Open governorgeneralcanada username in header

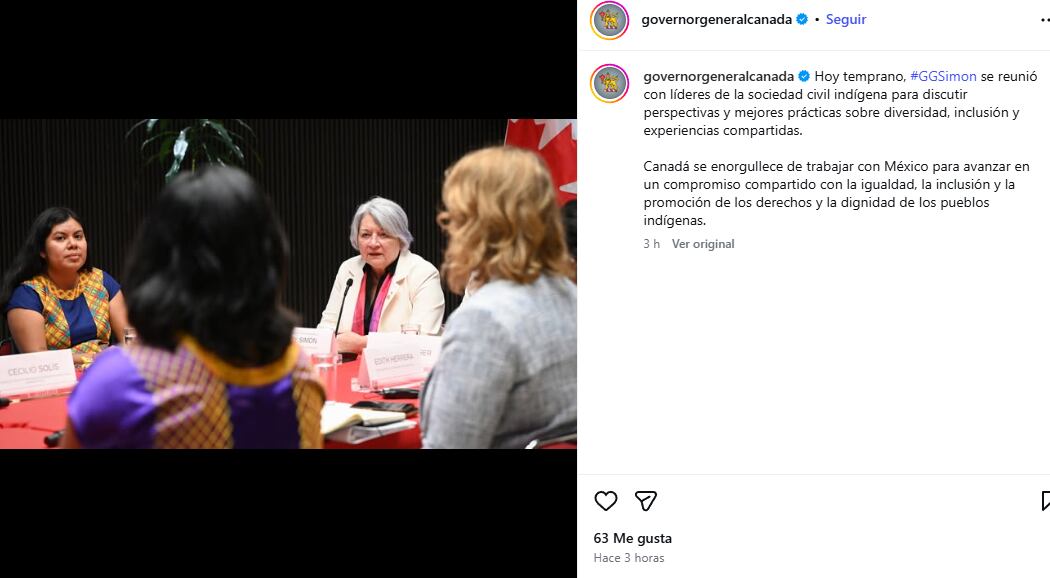717,19
